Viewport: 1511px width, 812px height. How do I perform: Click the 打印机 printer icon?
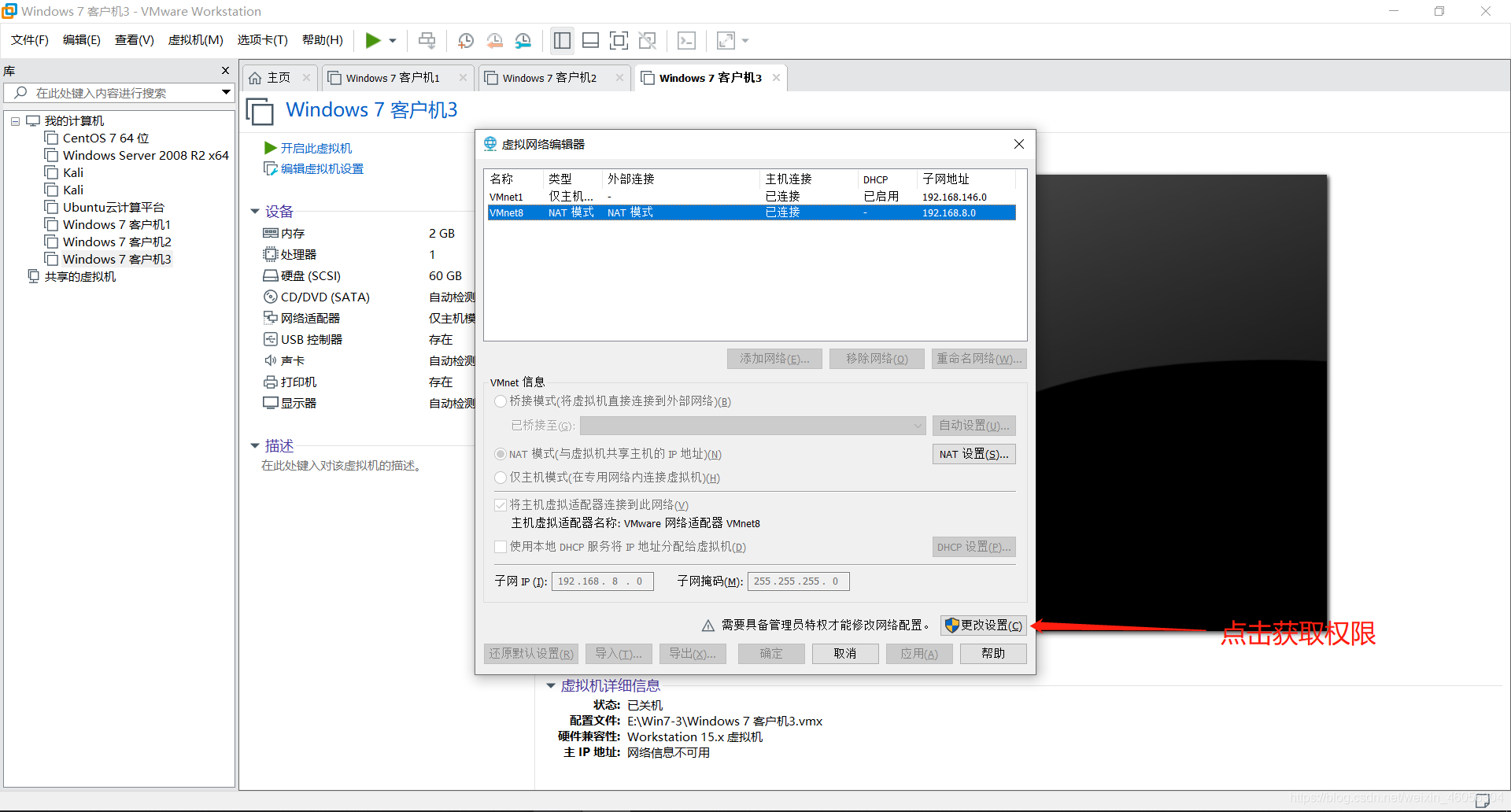pos(271,382)
